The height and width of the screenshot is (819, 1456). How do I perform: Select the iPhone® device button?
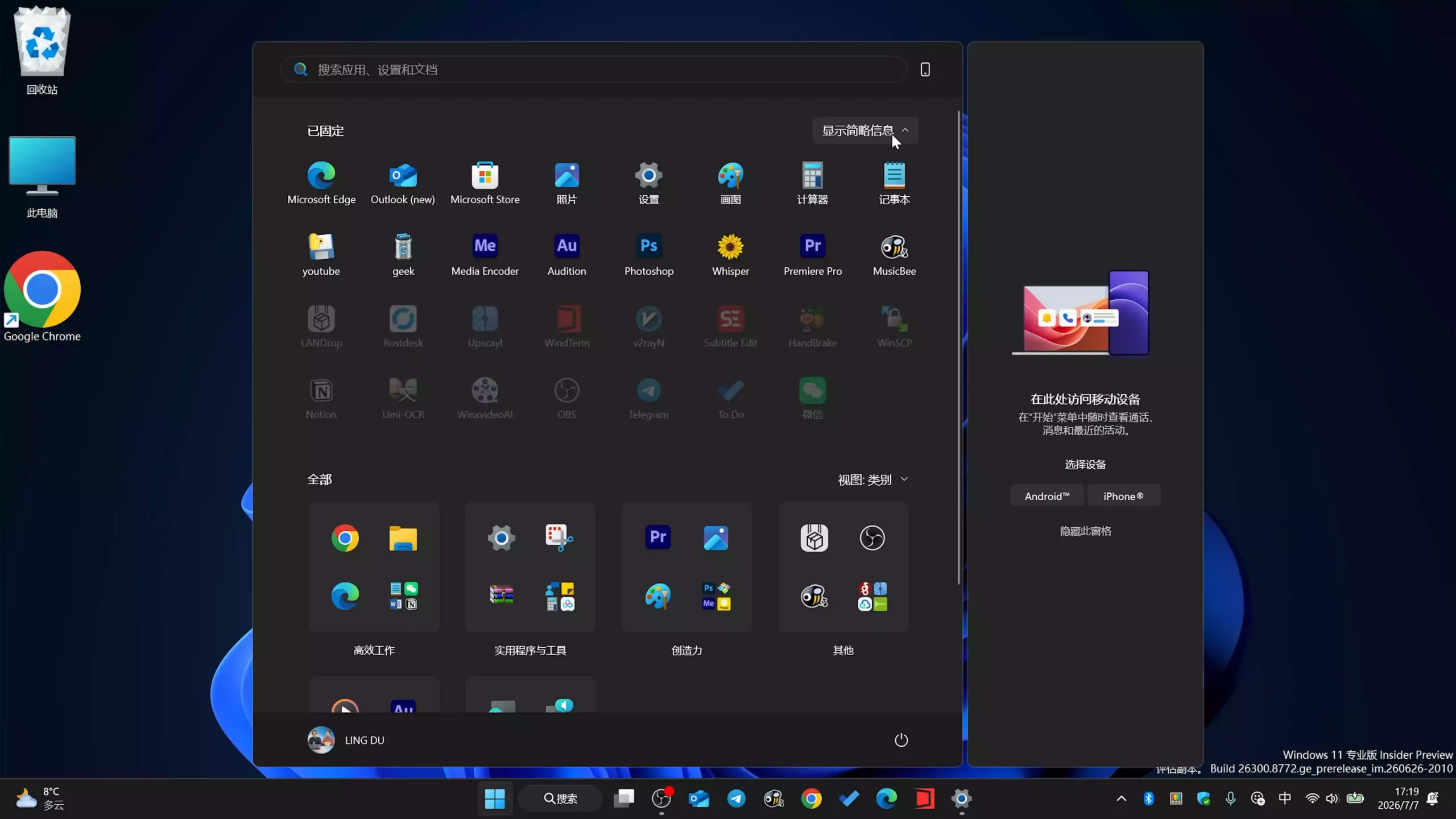coord(1123,496)
